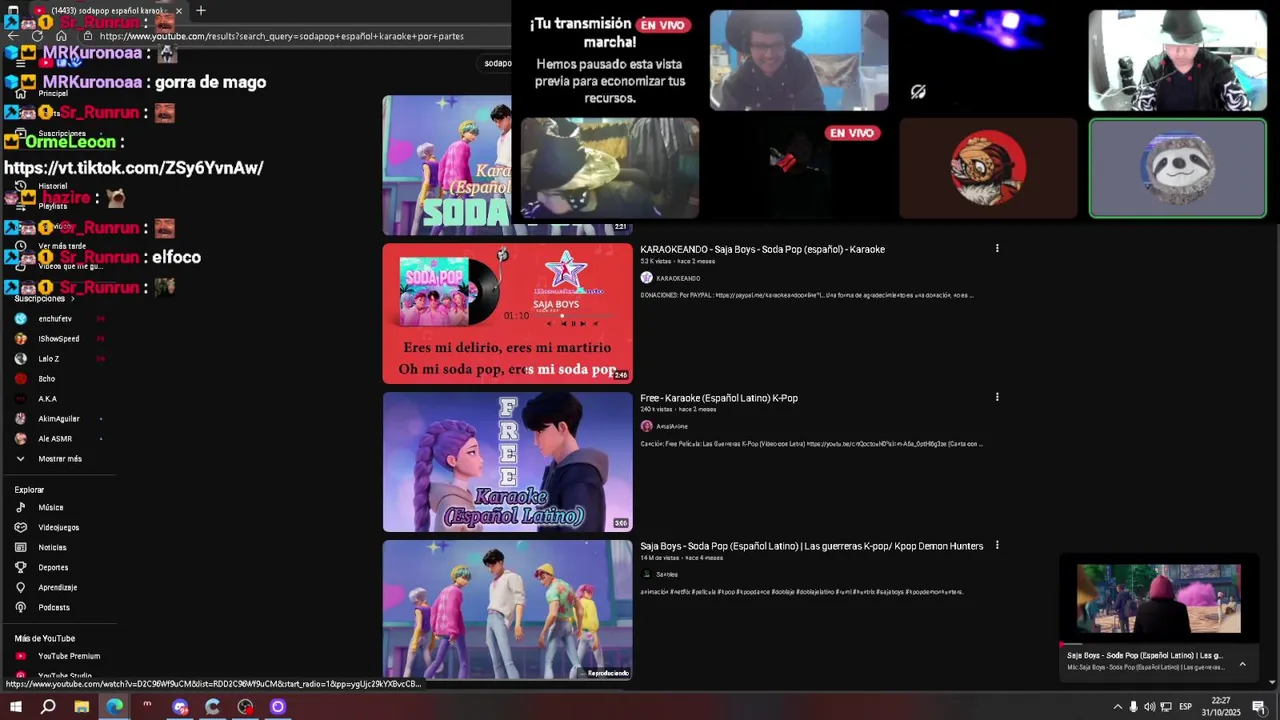Click the miniplayer video preview
Viewport: 1280px width, 720px height.
pyautogui.click(x=1159, y=598)
